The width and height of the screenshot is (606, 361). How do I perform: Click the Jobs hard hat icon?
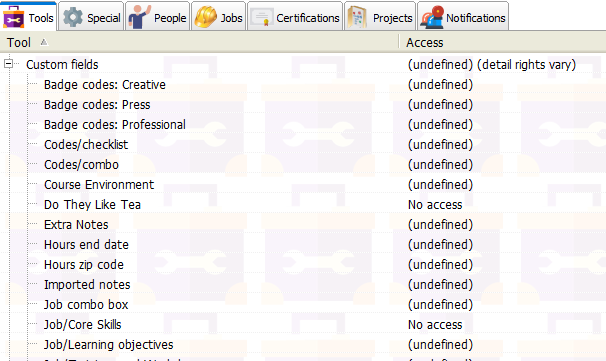[206, 17]
